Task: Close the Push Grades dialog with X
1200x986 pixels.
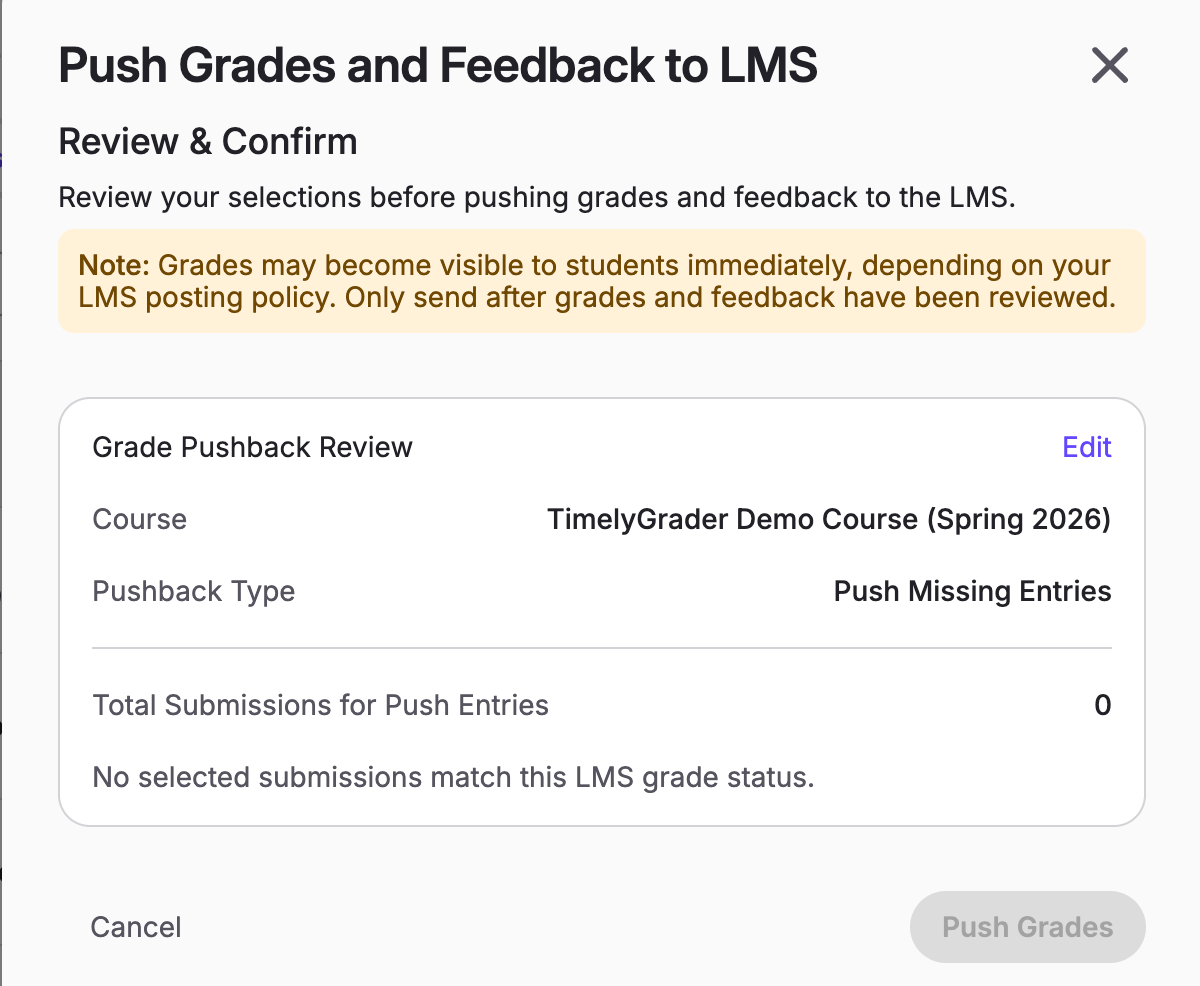Action: point(1110,66)
